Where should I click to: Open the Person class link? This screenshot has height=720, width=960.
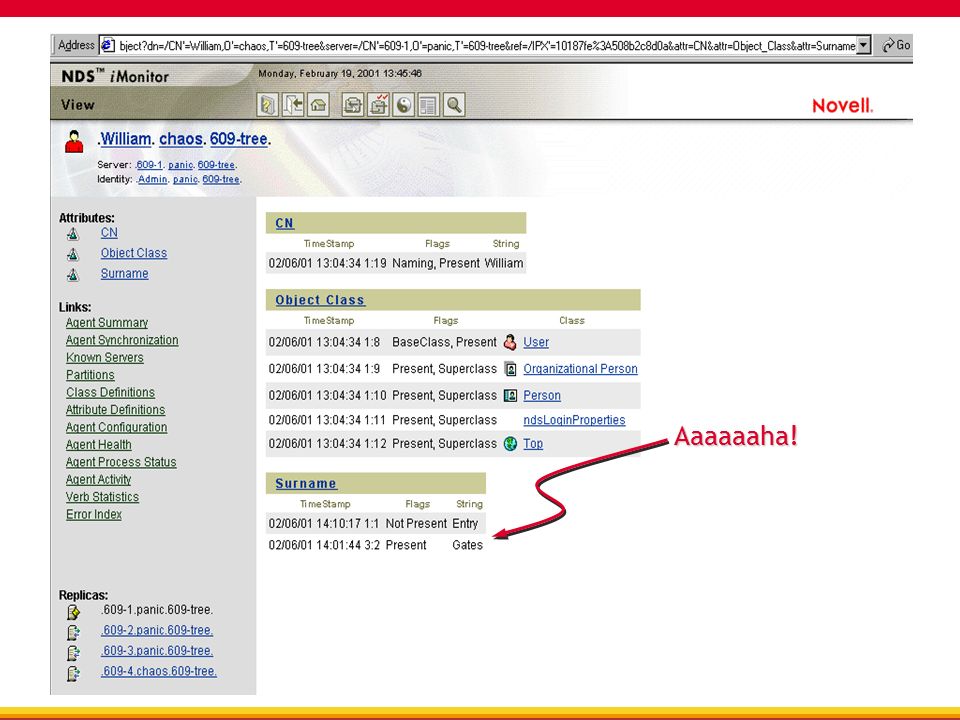[542, 396]
